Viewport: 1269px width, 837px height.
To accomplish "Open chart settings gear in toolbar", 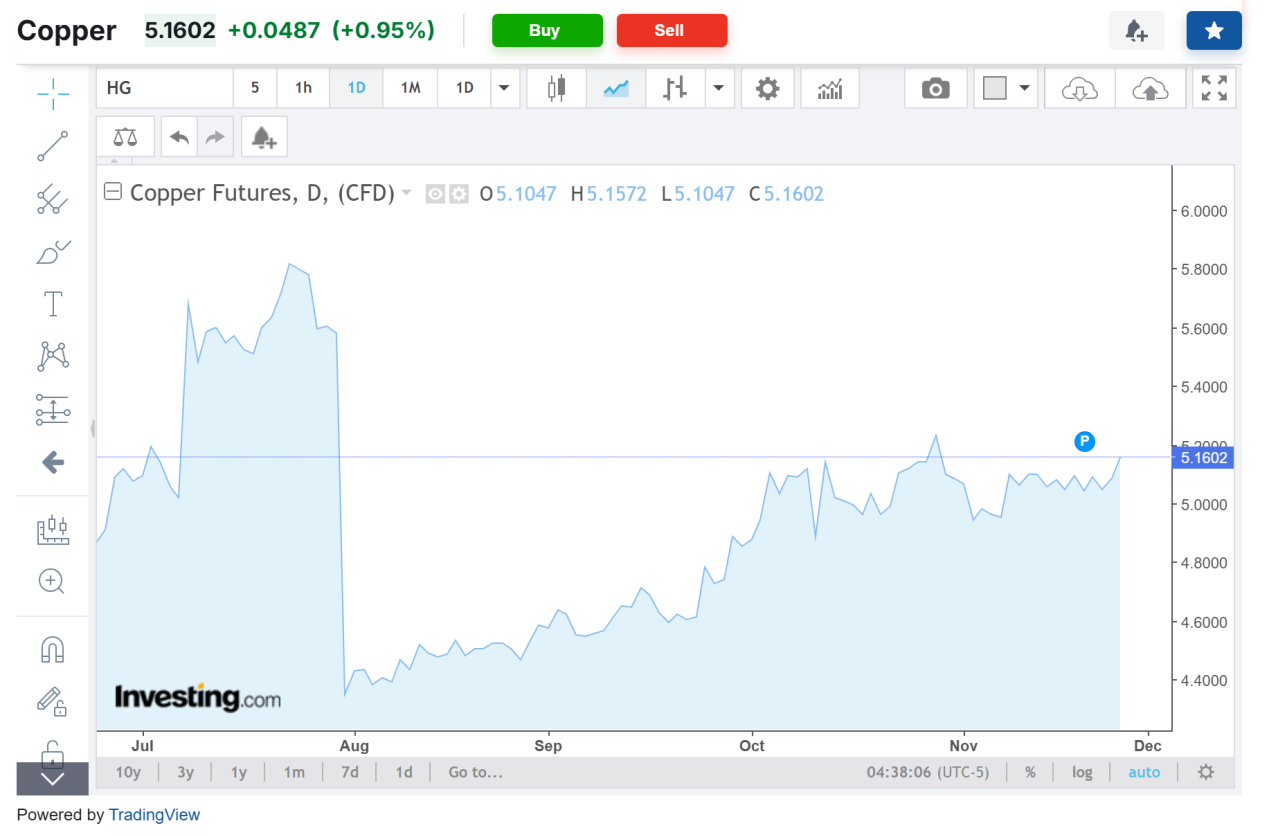I will point(767,88).
